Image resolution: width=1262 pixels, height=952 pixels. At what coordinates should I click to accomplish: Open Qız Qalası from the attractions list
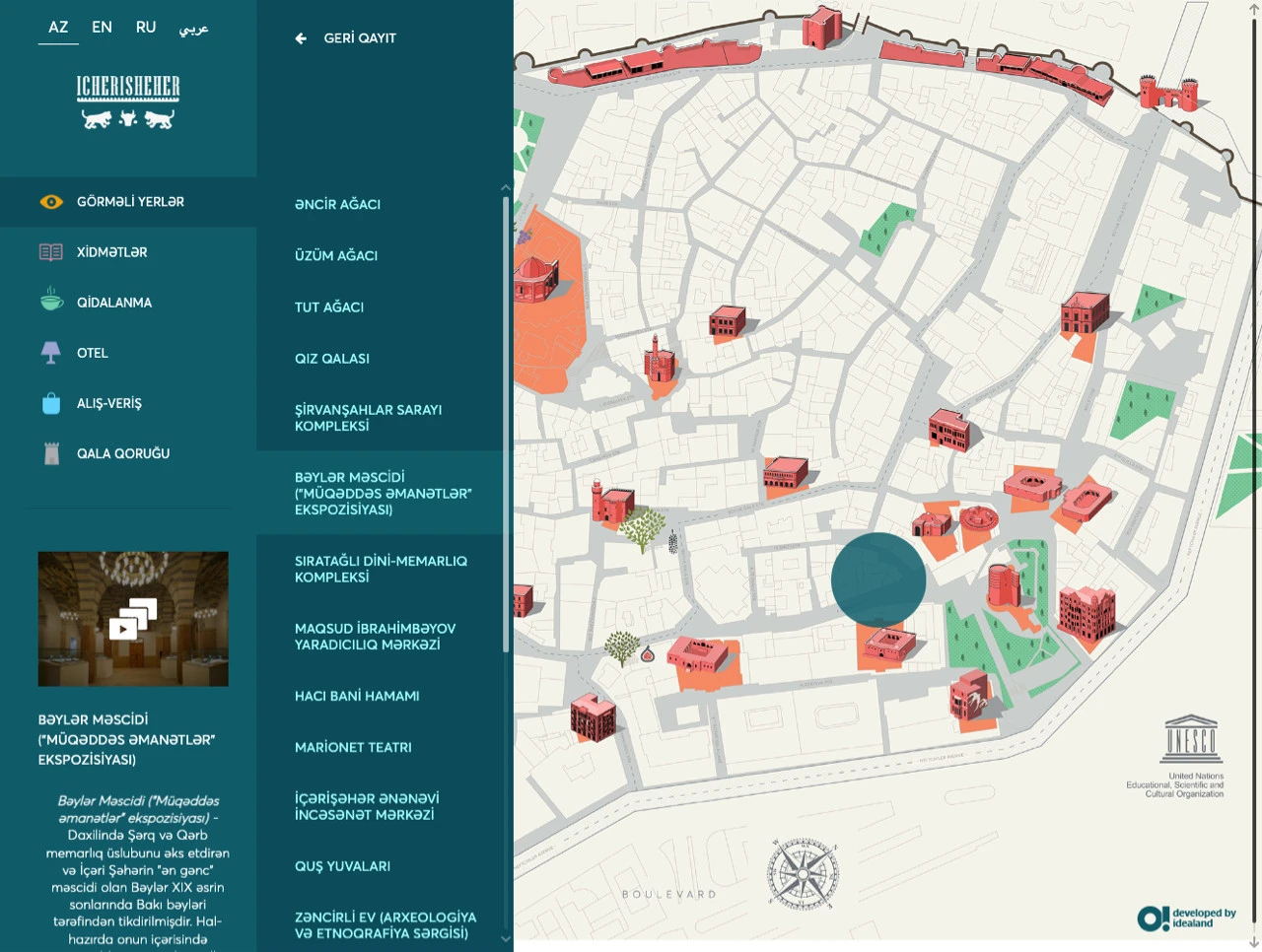pos(332,358)
